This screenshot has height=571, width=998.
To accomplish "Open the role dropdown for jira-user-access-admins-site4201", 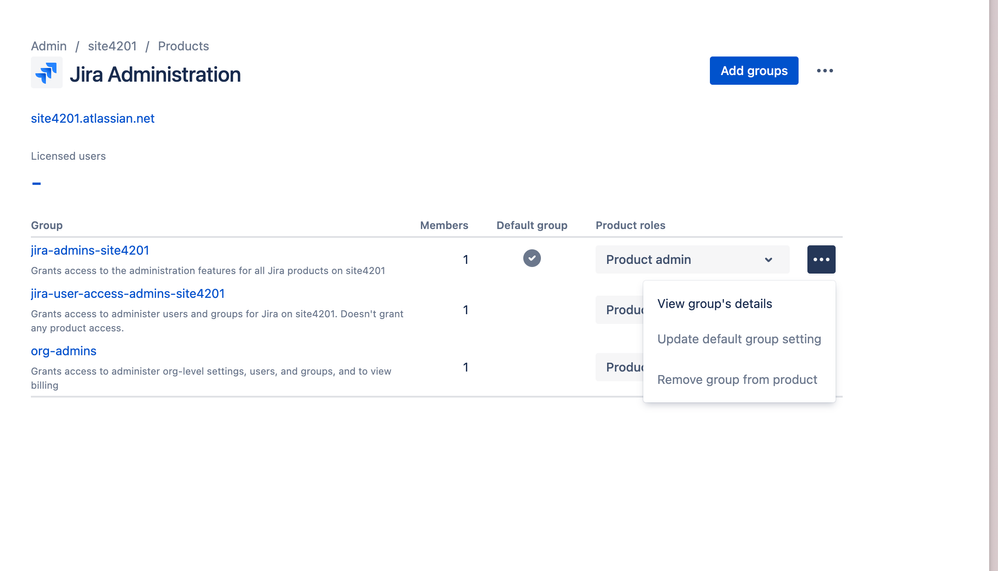I will pyautogui.click(x=619, y=310).
